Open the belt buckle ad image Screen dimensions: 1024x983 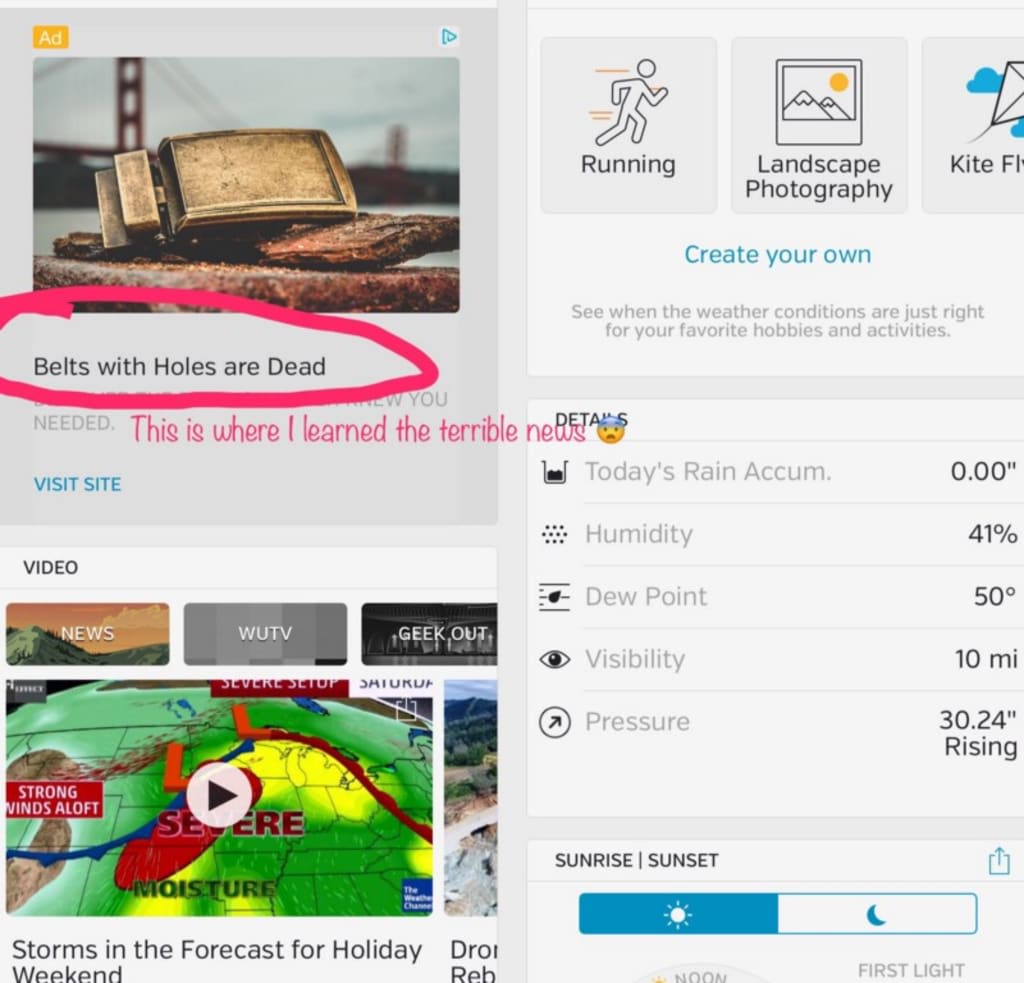[x=246, y=185]
